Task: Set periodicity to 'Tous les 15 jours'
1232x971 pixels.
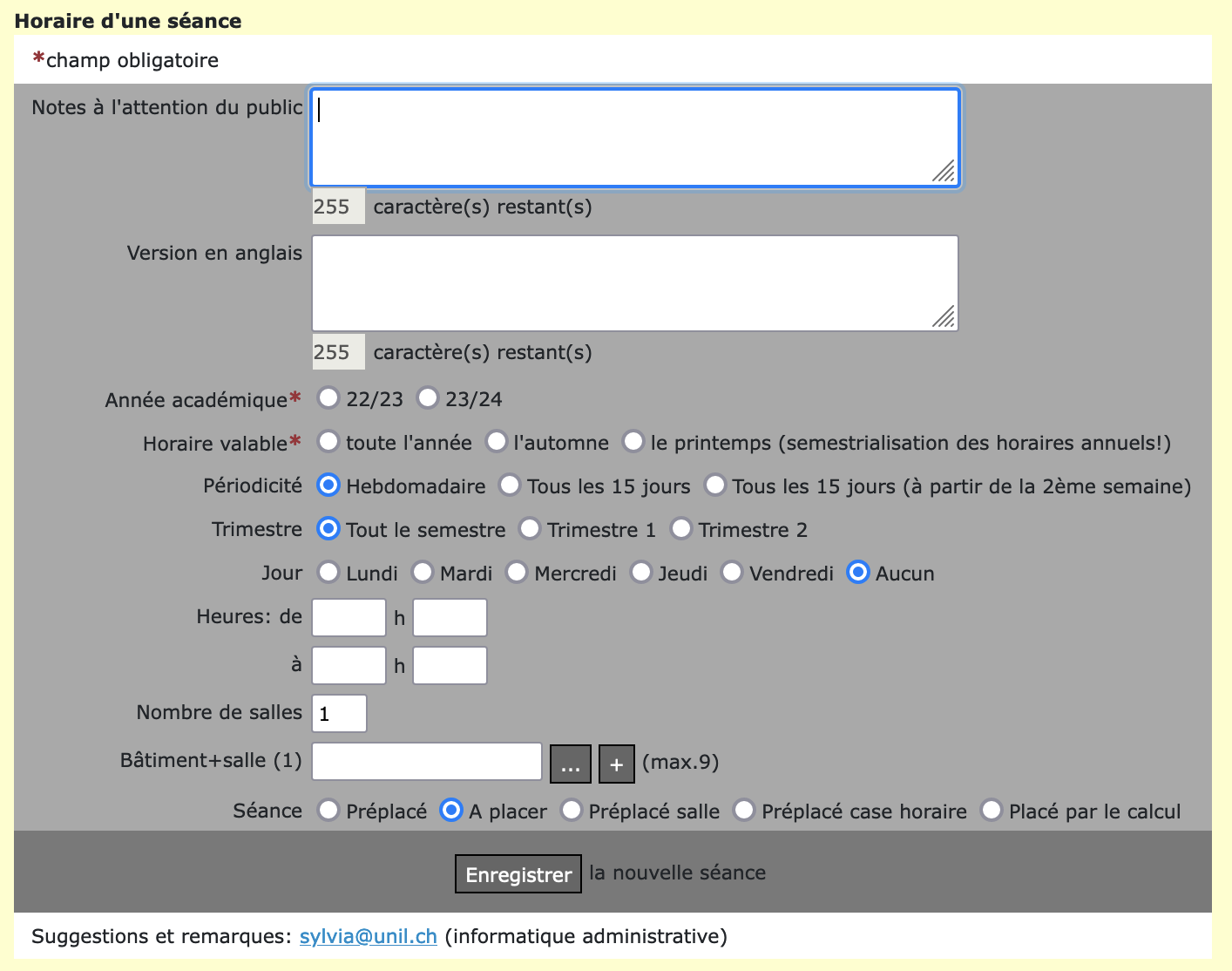Action: point(510,485)
